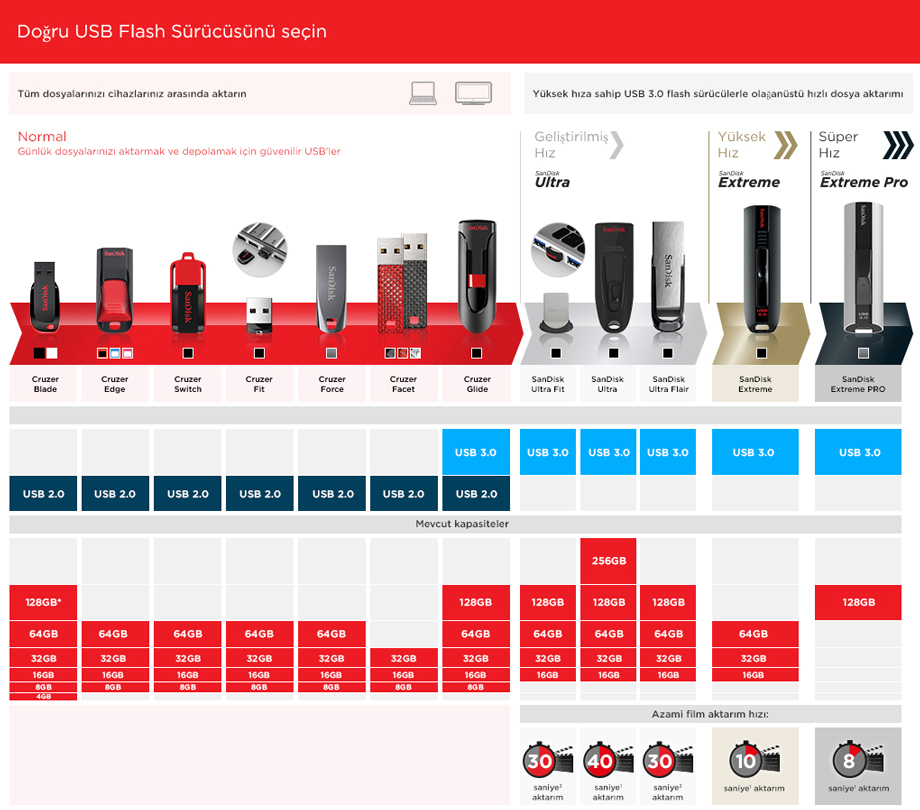Click the laptop icon
The width and height of the screenshot is (920, 810).
tap(423, 93)
